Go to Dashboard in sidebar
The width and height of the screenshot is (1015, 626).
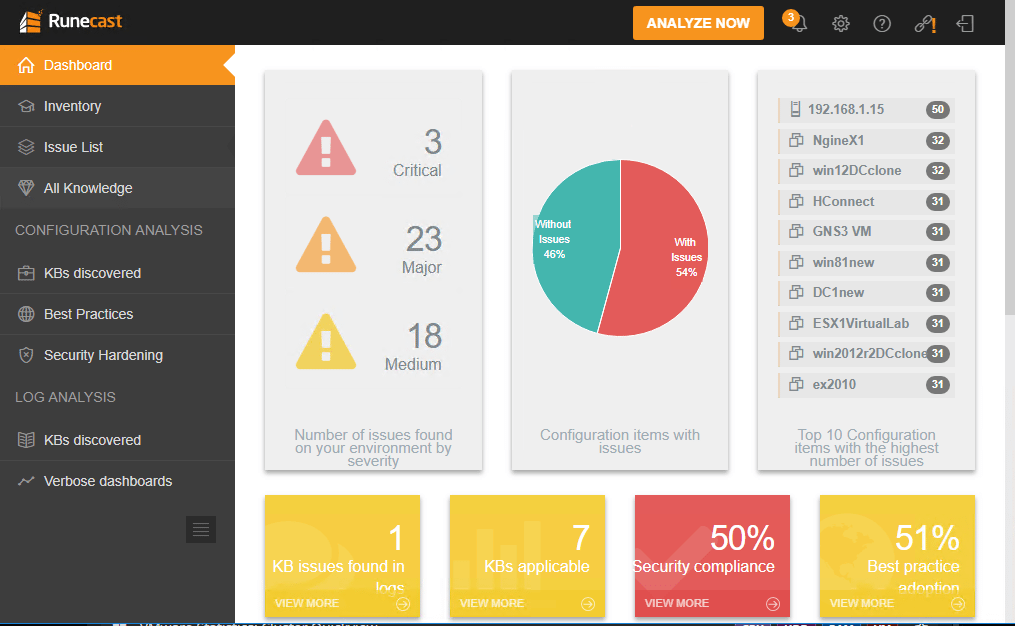click(x=117, y=65)
